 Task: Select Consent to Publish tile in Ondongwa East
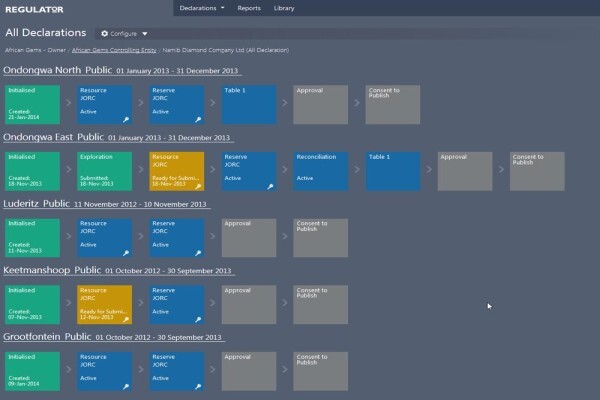537,171
